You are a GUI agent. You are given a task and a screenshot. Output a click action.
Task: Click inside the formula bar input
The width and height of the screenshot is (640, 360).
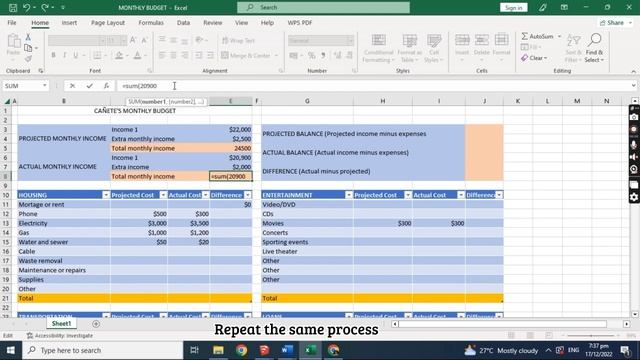point(373,86)
